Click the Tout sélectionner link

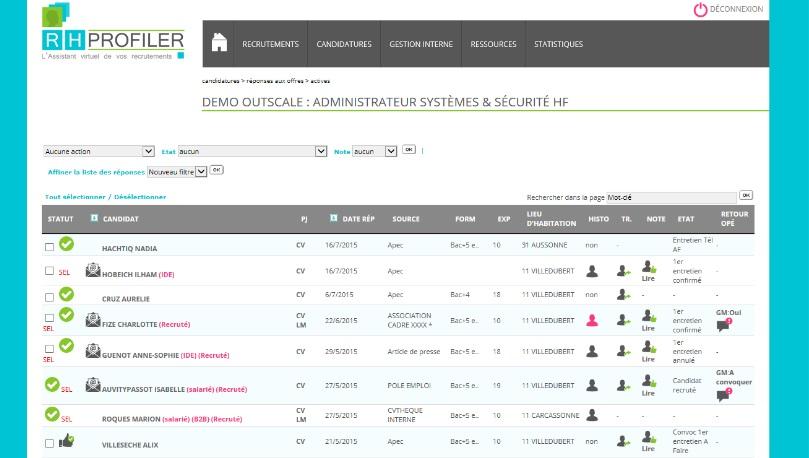tap(75, 197)
